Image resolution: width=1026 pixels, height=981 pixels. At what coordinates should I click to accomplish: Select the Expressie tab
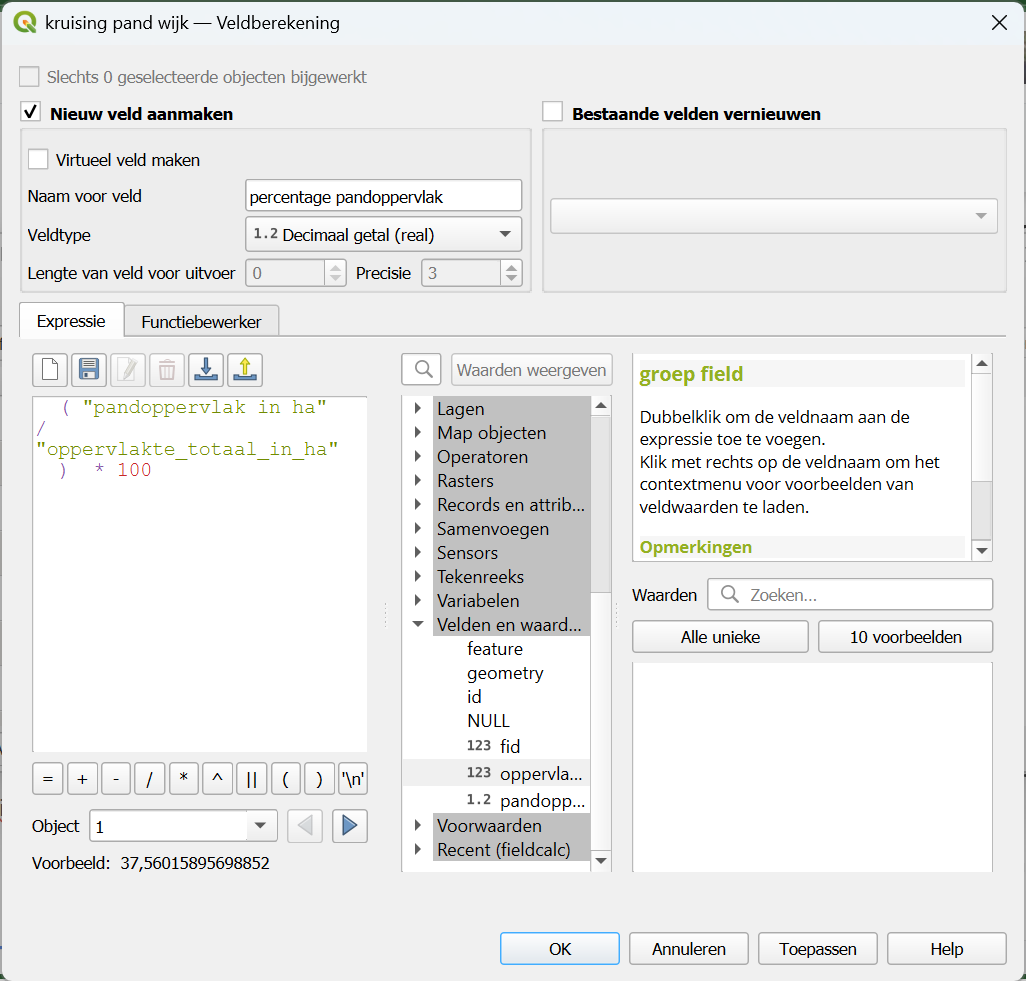point(71,322)
